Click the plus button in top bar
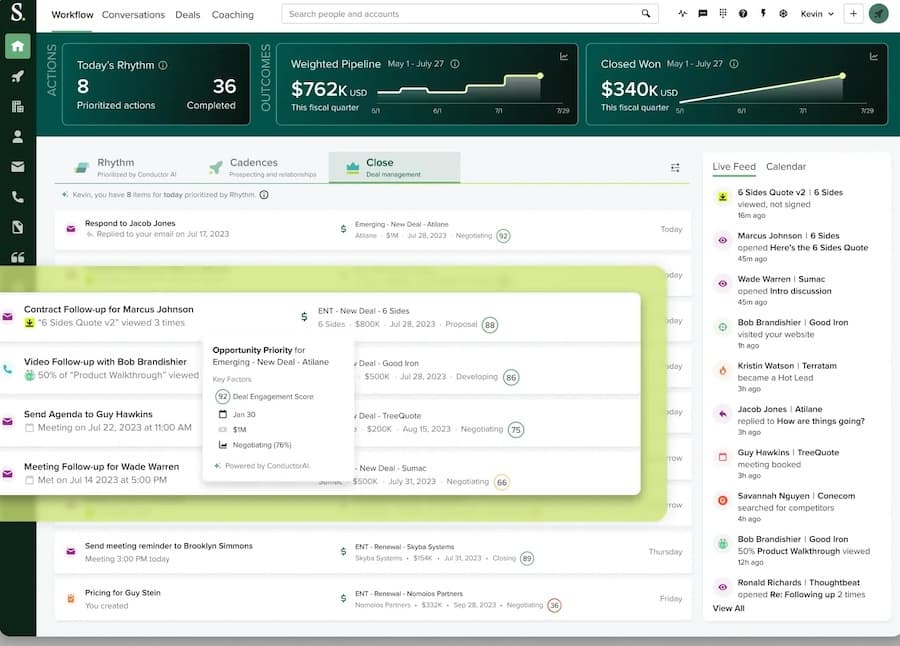Screen dimensions: 900x646 point(853,14)
